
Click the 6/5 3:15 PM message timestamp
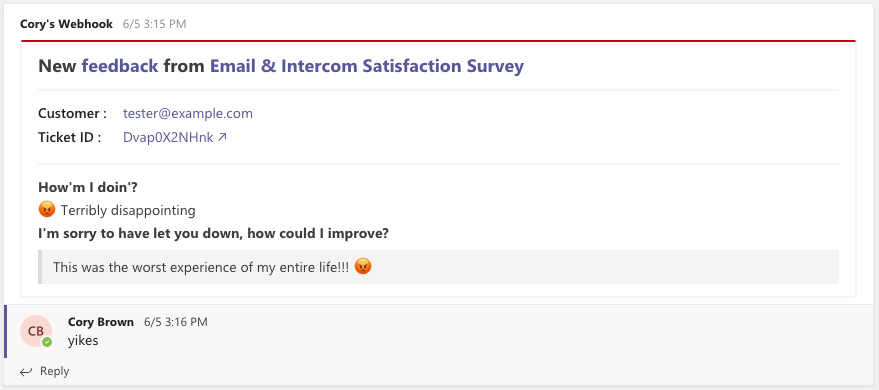(155, 24)
